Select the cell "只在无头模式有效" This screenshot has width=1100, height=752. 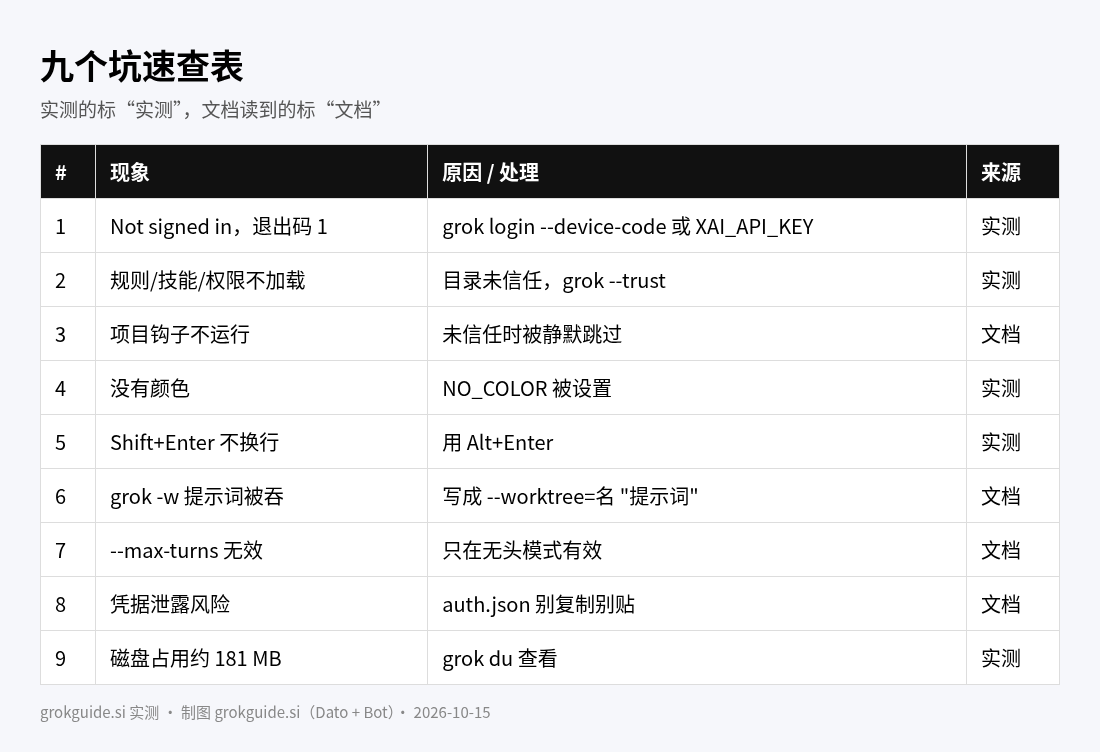point(697,550)
